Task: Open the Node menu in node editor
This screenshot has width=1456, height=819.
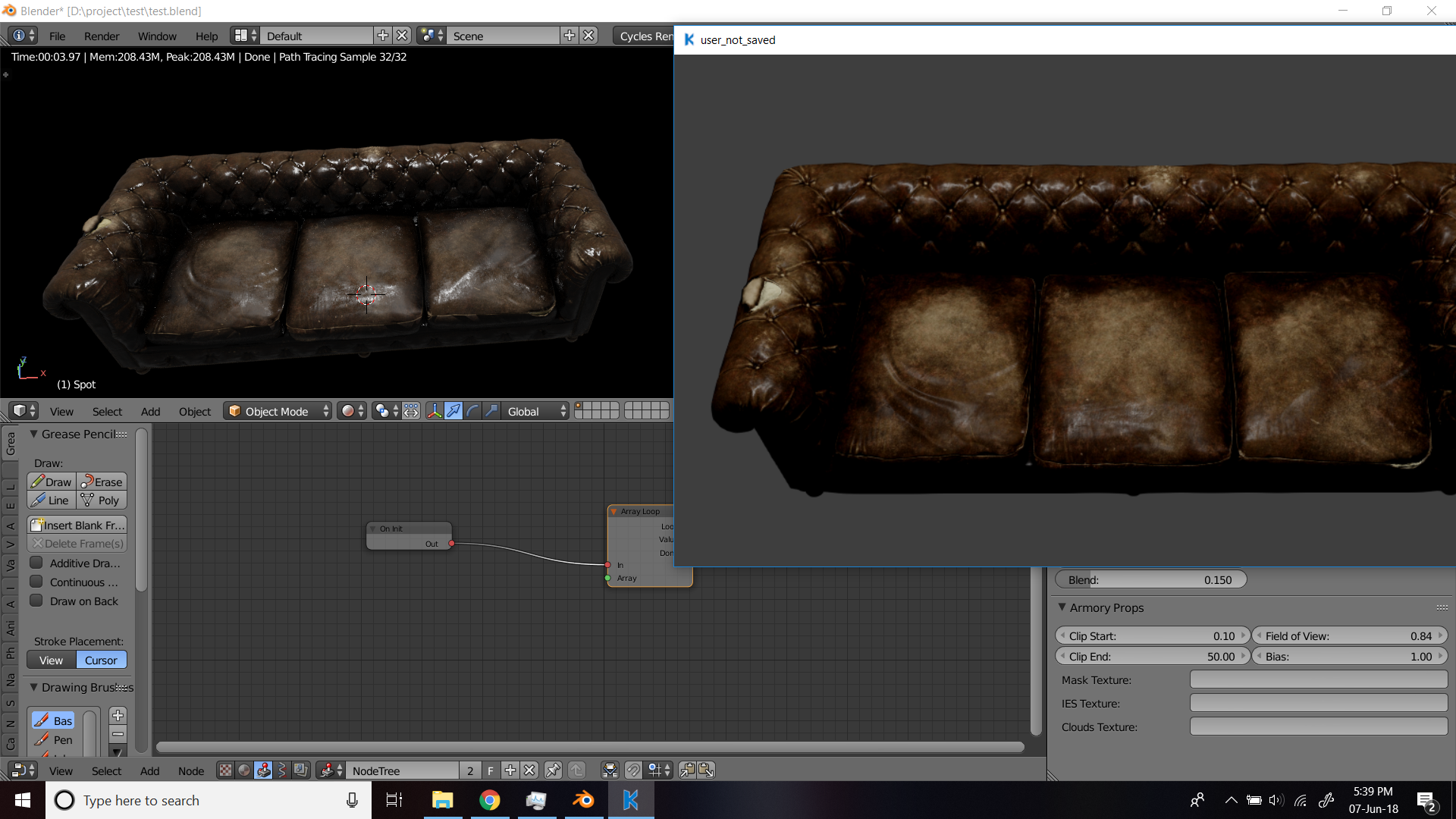Action: pos(191,770)
